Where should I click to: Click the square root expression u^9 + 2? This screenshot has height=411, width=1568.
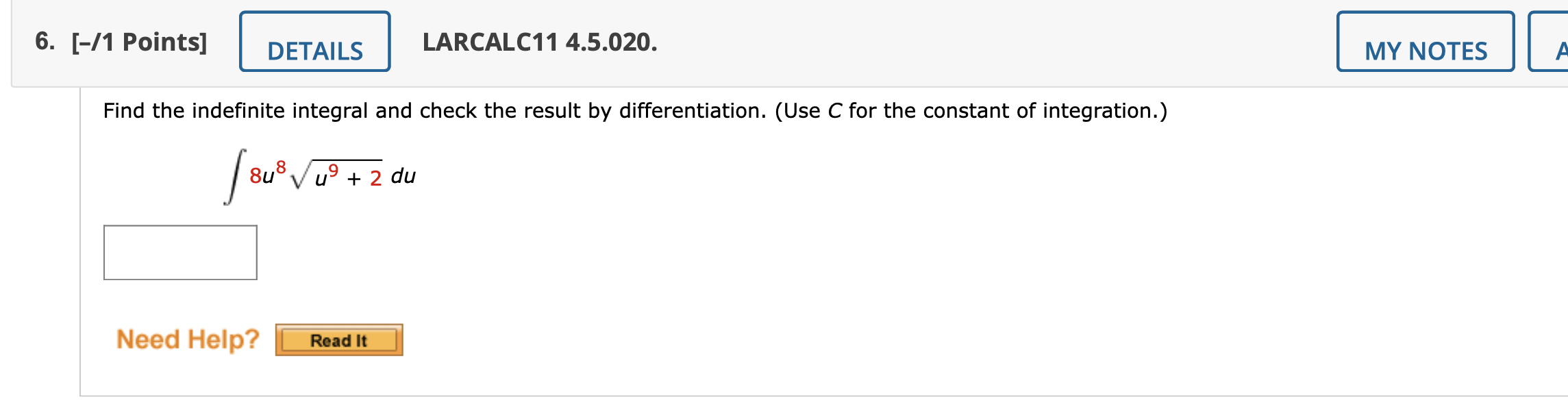[336, 177]
